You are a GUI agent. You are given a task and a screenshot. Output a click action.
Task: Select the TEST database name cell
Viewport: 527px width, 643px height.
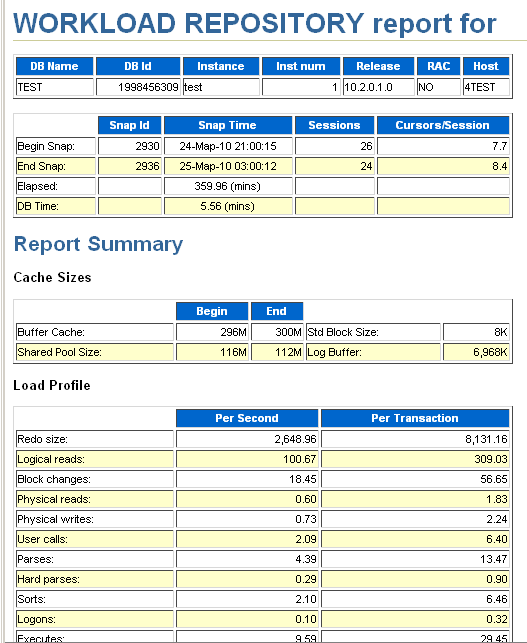(x=55, y=87)
